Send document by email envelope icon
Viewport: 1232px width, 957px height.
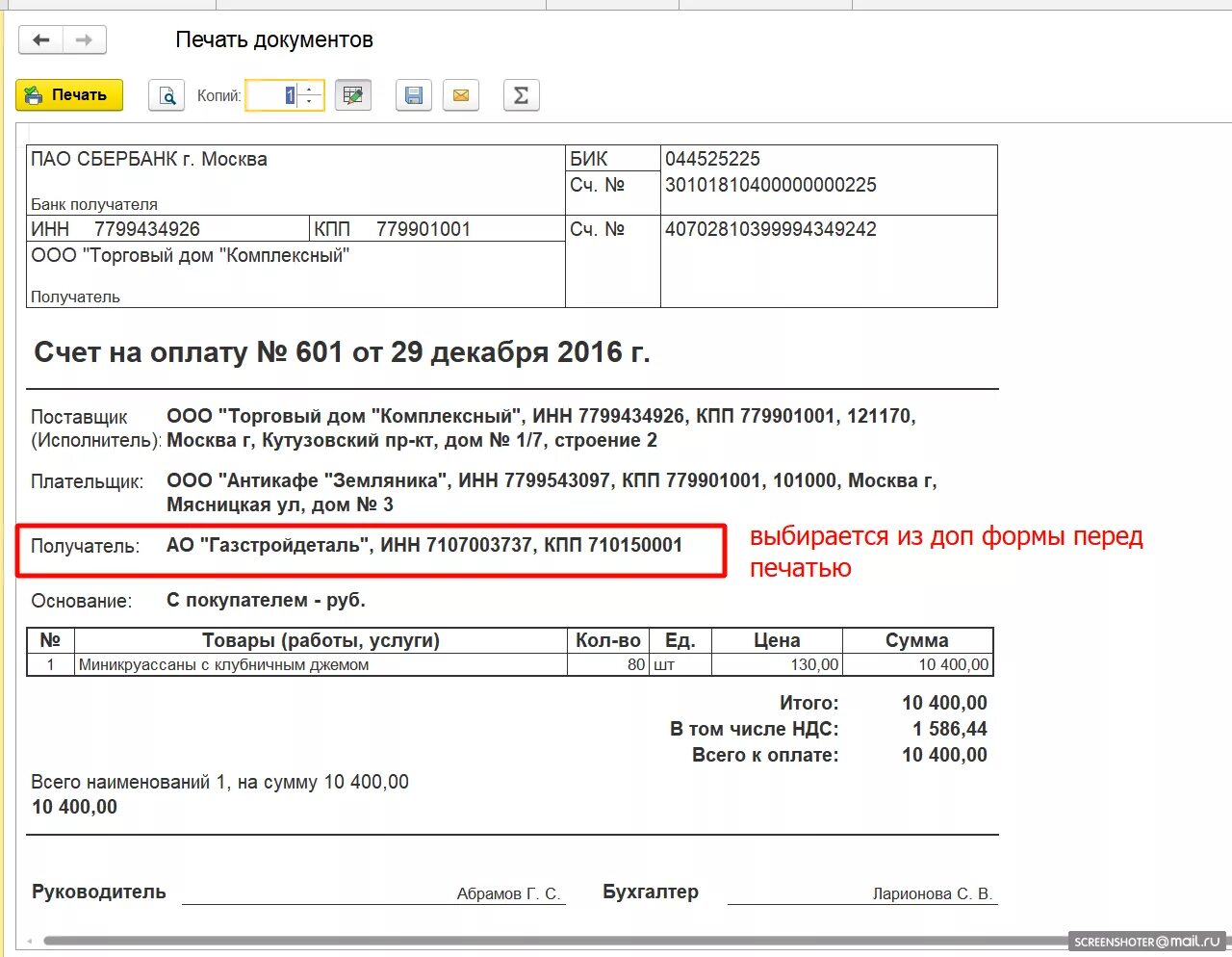[461, 95]
